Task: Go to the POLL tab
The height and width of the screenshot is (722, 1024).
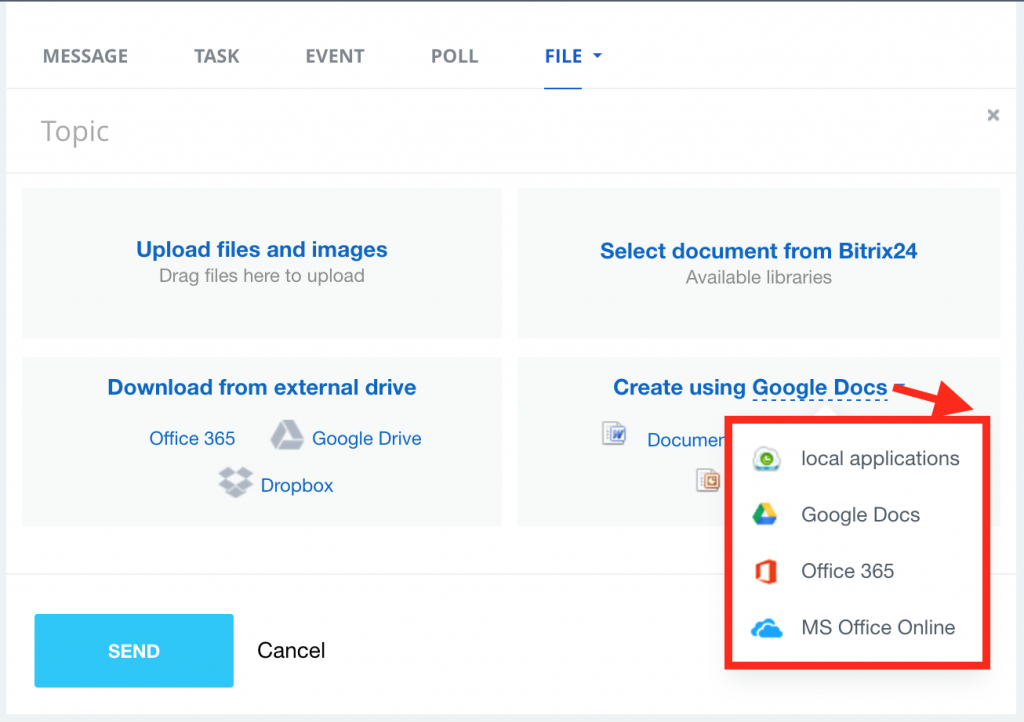Action: coord(455,56)
